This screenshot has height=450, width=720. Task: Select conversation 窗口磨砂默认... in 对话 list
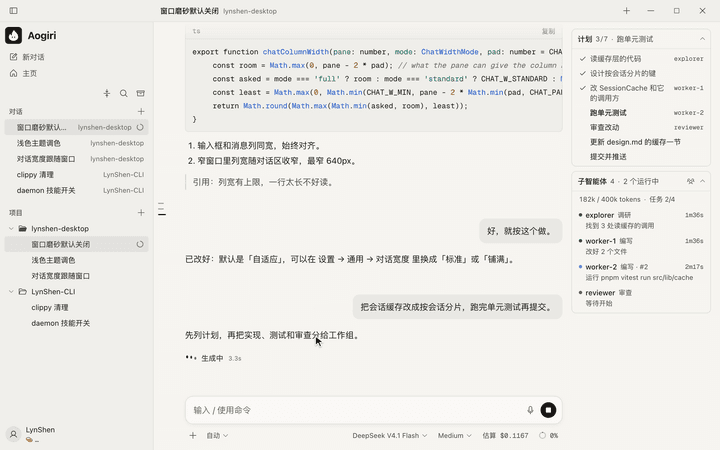pos(76,127)
